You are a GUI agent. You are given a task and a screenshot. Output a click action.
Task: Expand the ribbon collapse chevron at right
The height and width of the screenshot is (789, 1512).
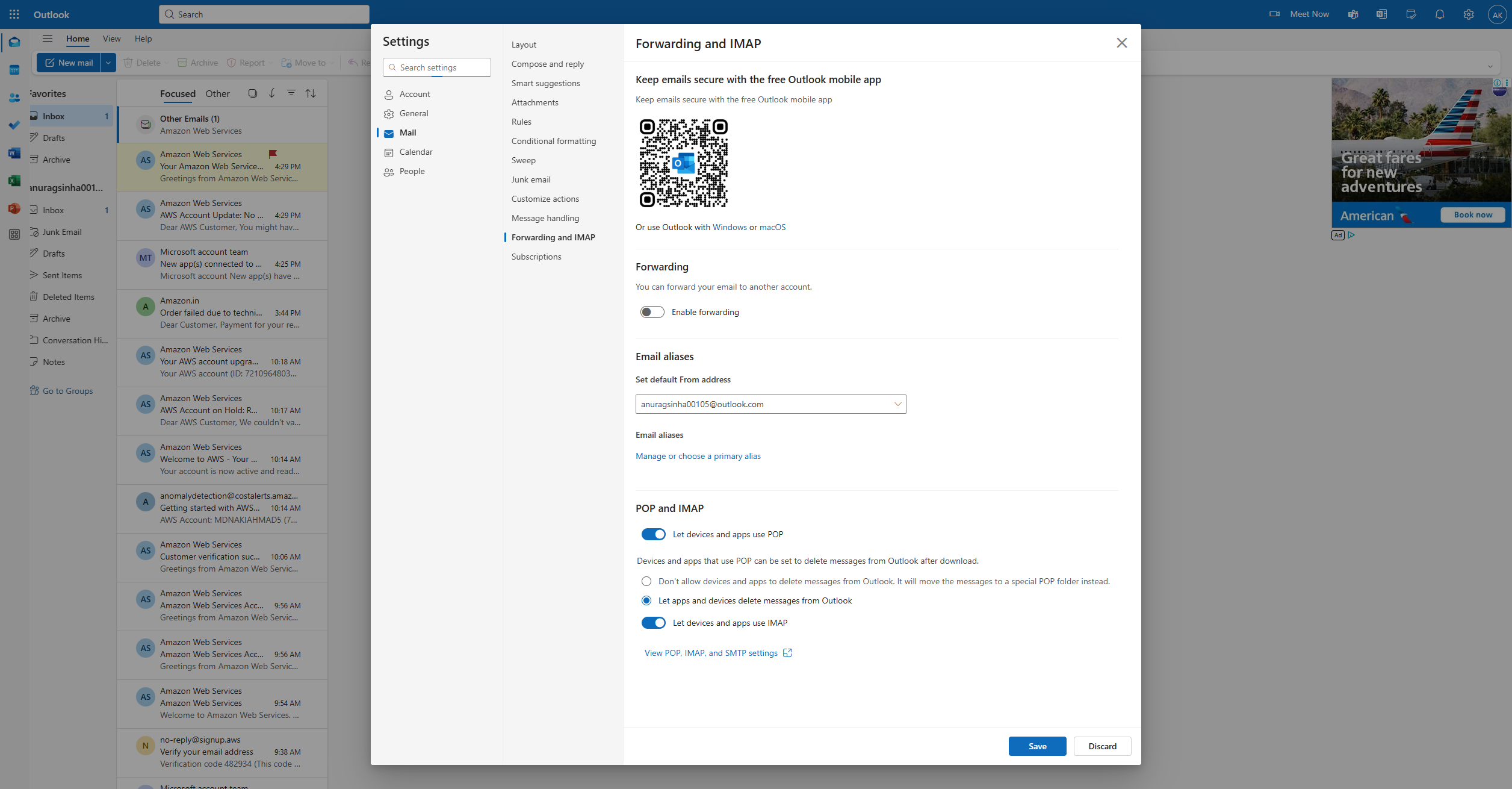point(1490,66)
